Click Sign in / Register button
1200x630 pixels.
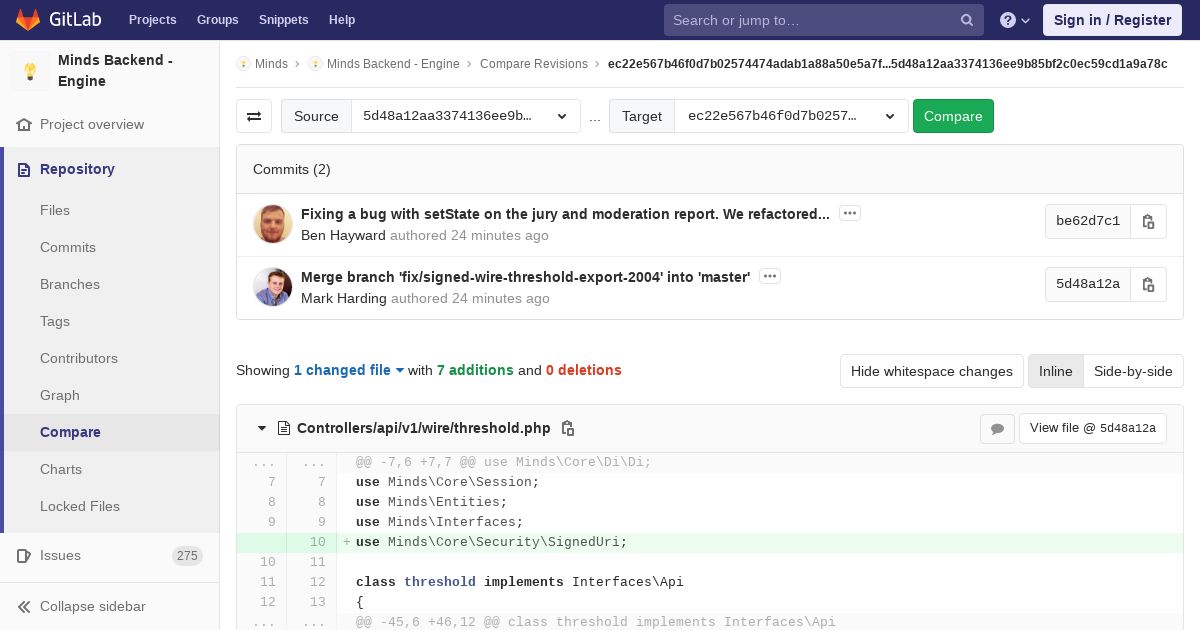coord(1112,20)
